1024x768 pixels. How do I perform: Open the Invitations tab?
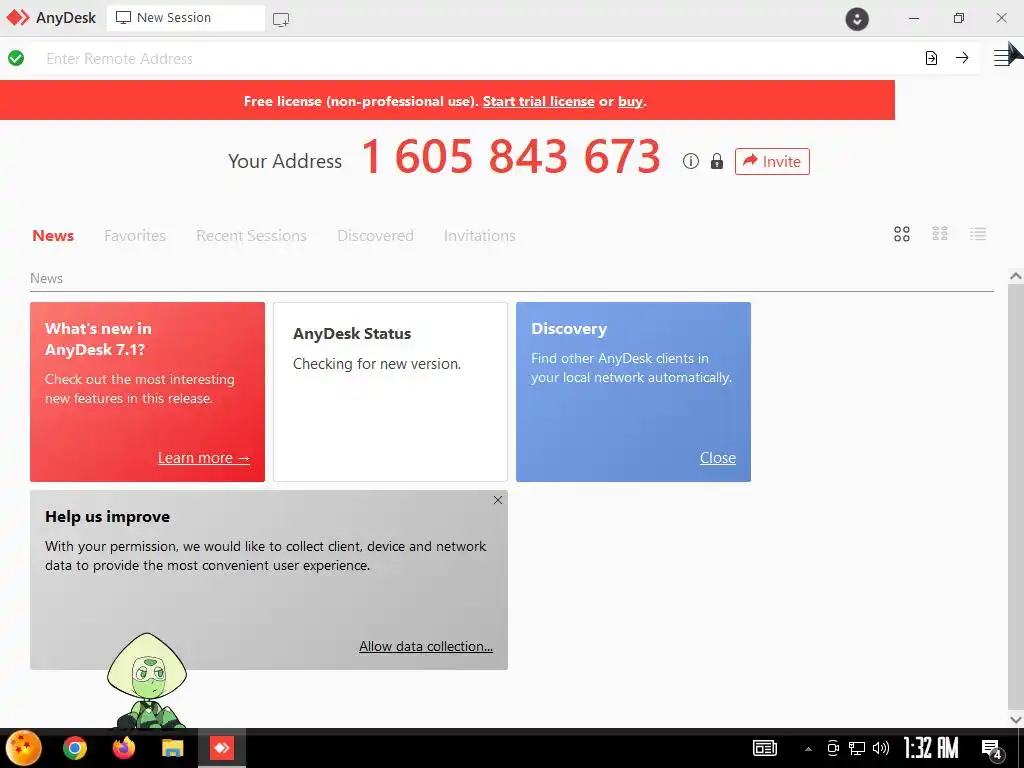click(479, 236)
